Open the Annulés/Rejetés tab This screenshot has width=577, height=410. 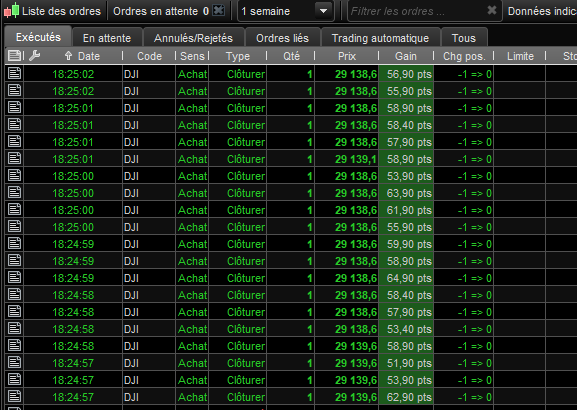[x=194, y=38]
